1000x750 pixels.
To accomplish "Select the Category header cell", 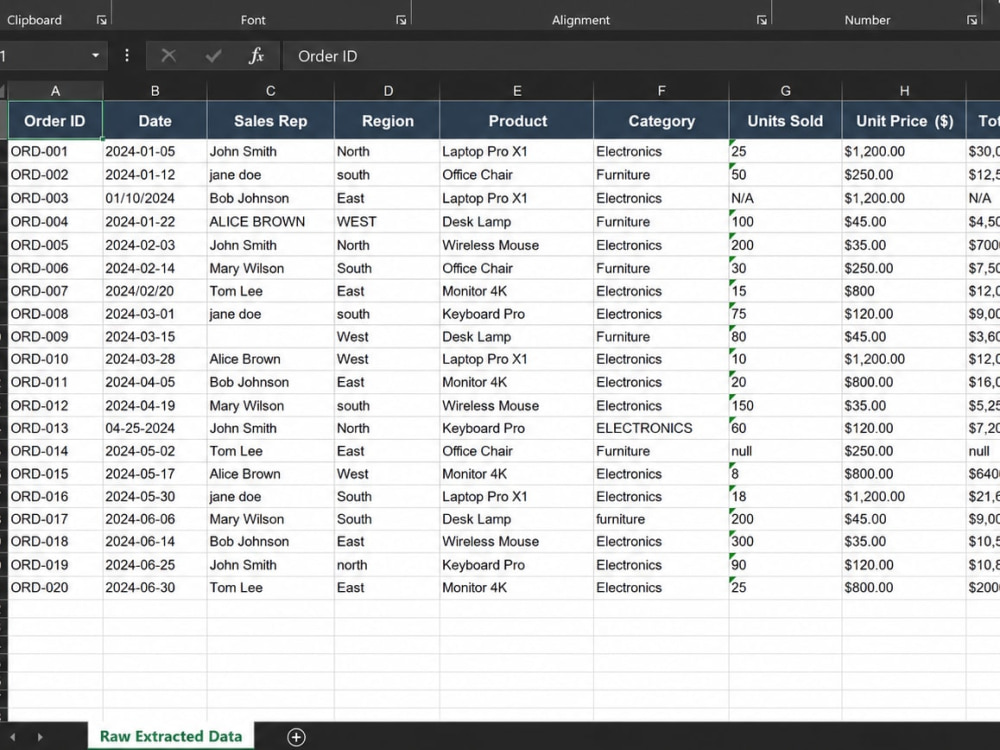I will (x=661, y=121).
